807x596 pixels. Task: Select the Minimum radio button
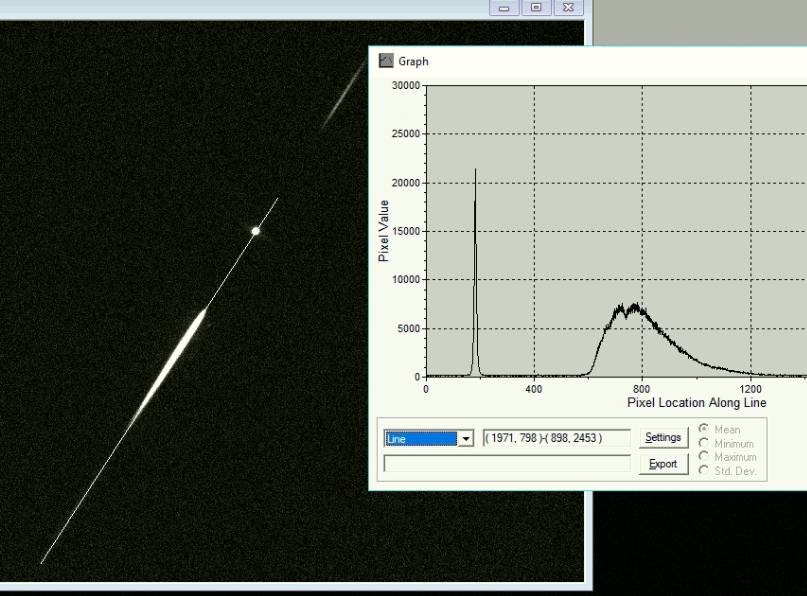[704, 443]
